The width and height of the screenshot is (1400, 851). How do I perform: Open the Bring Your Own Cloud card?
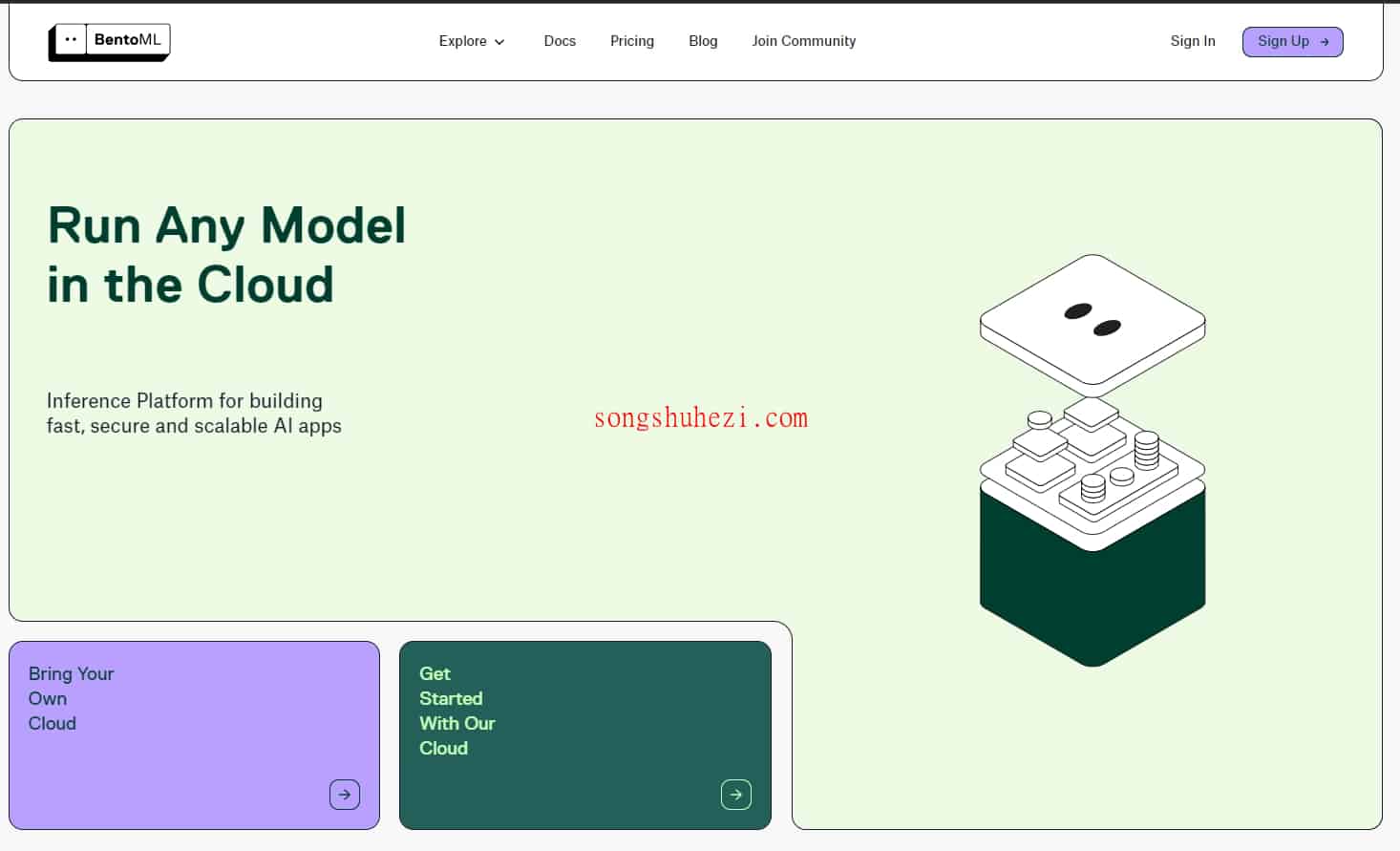[194, 735]
